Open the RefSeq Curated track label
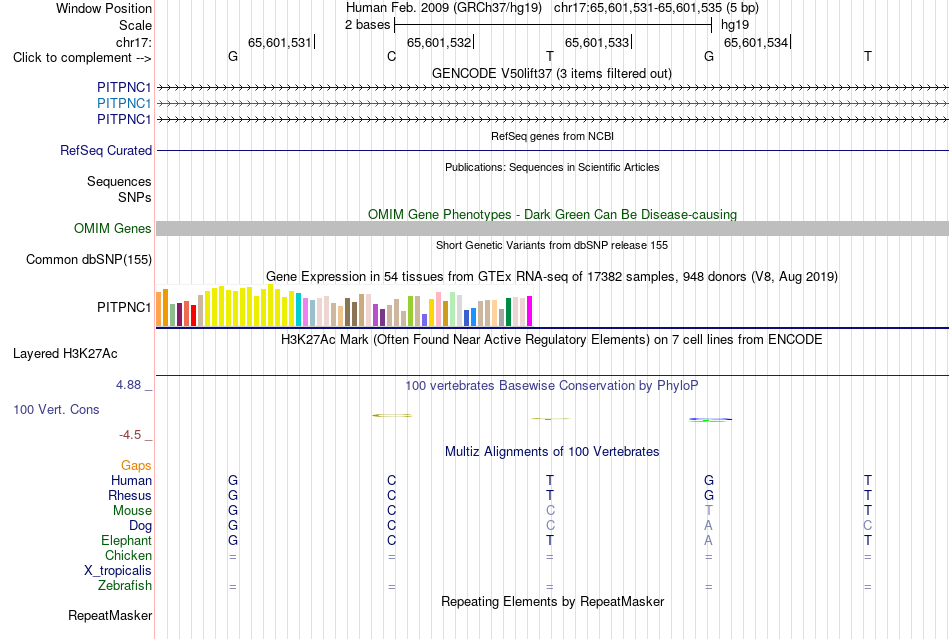This screenshot has height=639, width=950. [x=106, y=150]
